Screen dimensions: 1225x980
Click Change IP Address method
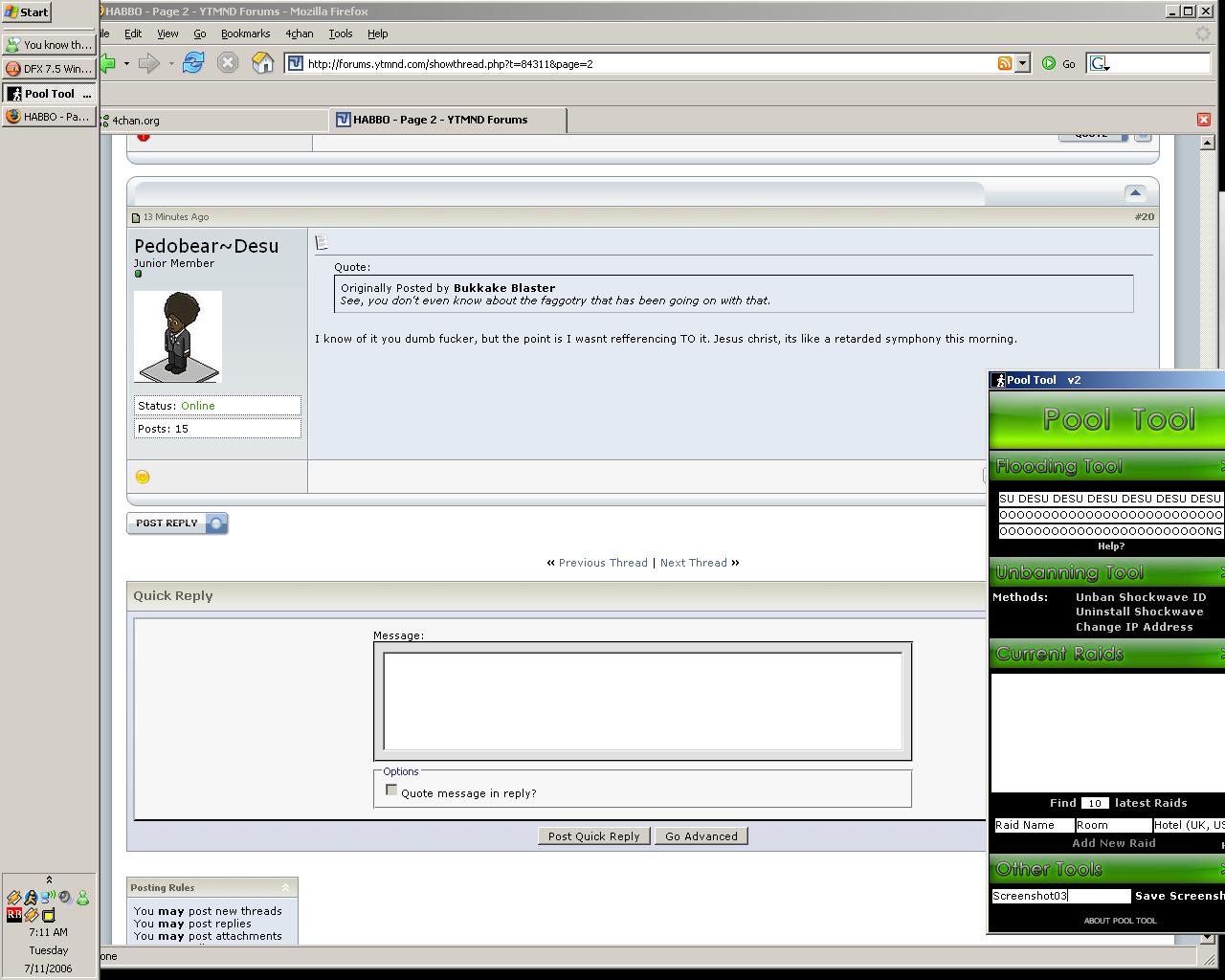click(x=1134, y=627)
